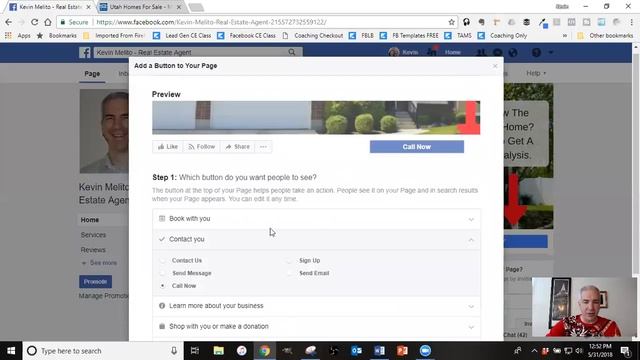Click the Windows search box
This screenshot has width=640, height=360.
coord(102,351)
